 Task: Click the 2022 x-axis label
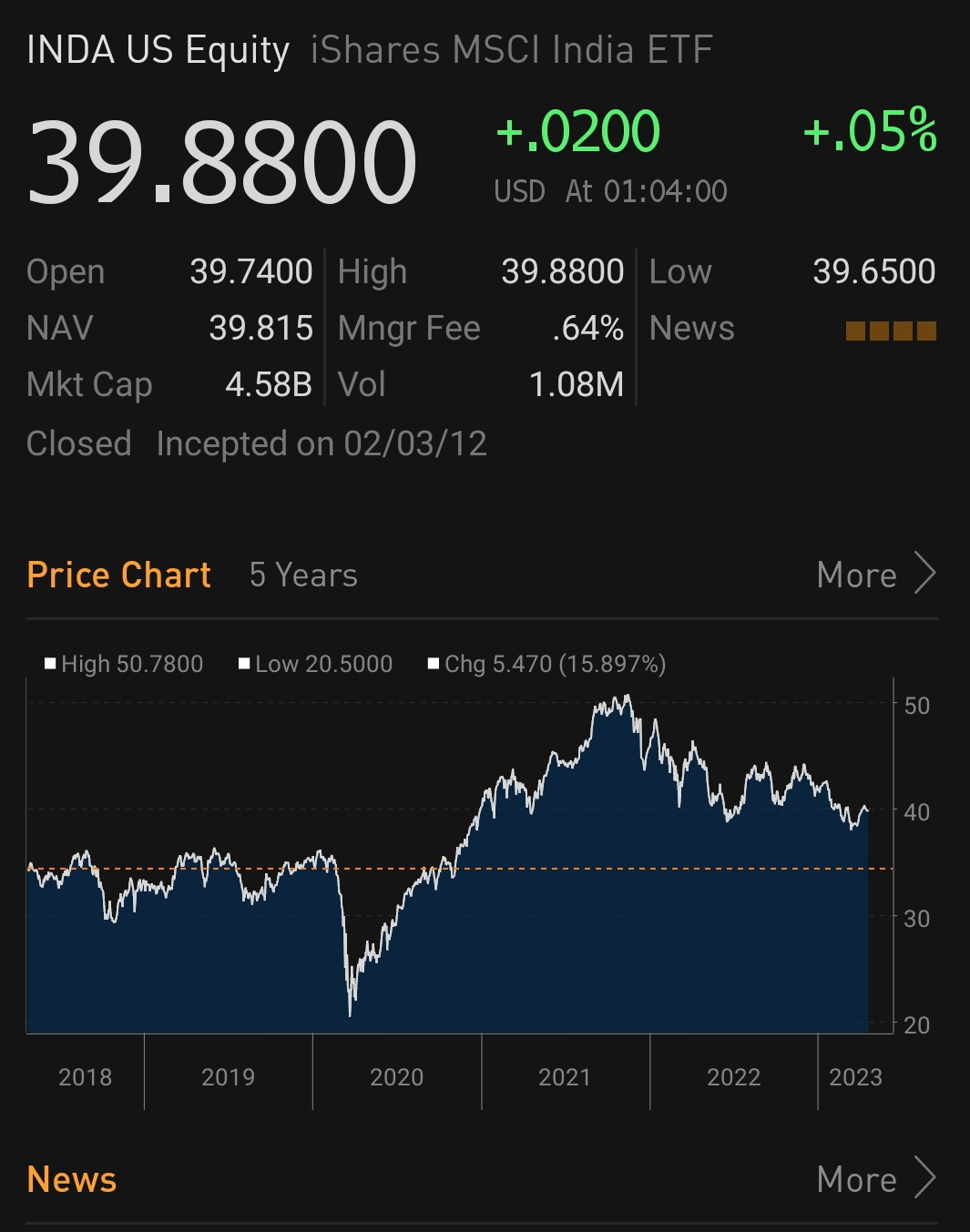click(733, 1077)
